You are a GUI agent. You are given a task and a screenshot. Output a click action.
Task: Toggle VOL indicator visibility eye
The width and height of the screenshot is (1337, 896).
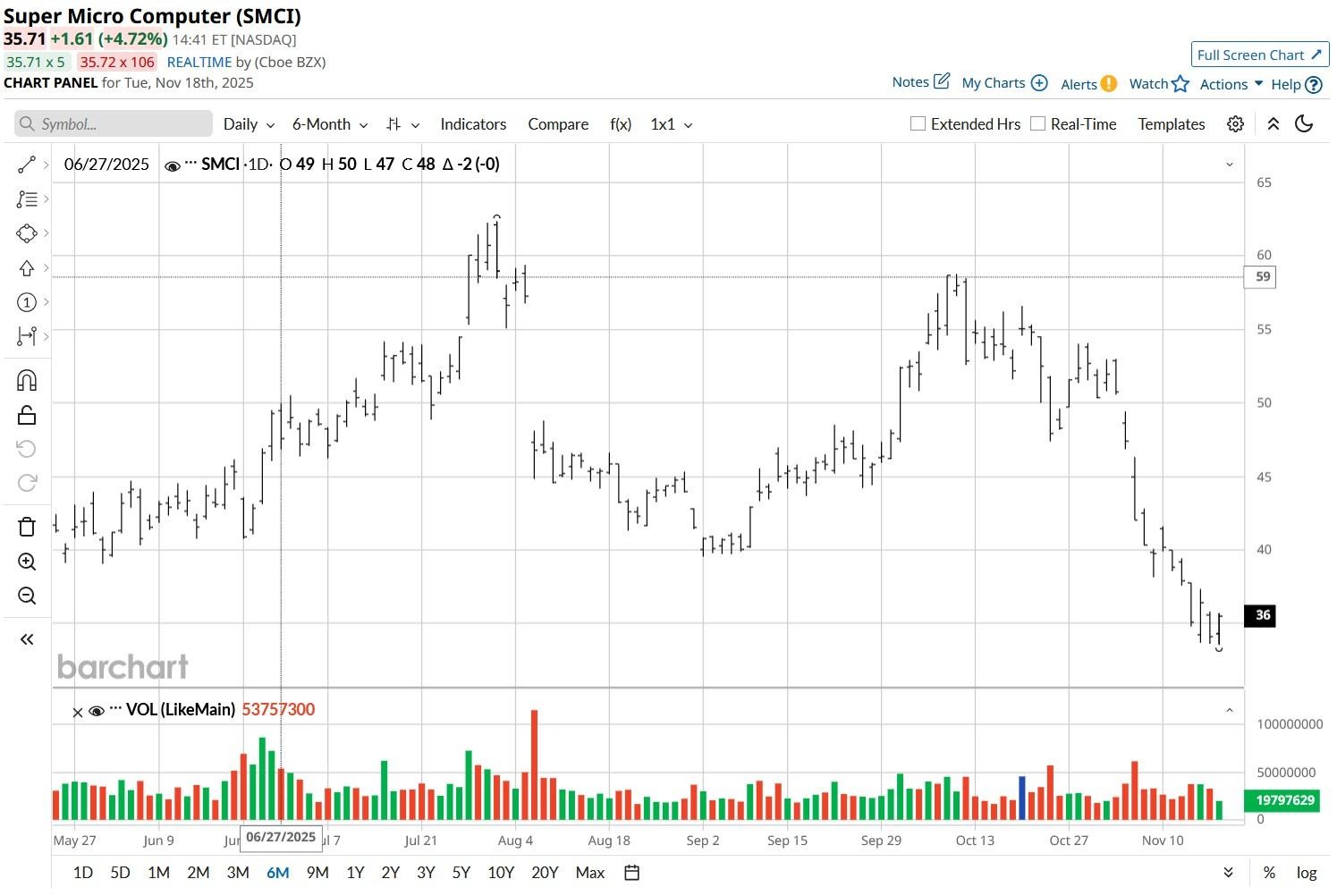[x=97, y=712]
